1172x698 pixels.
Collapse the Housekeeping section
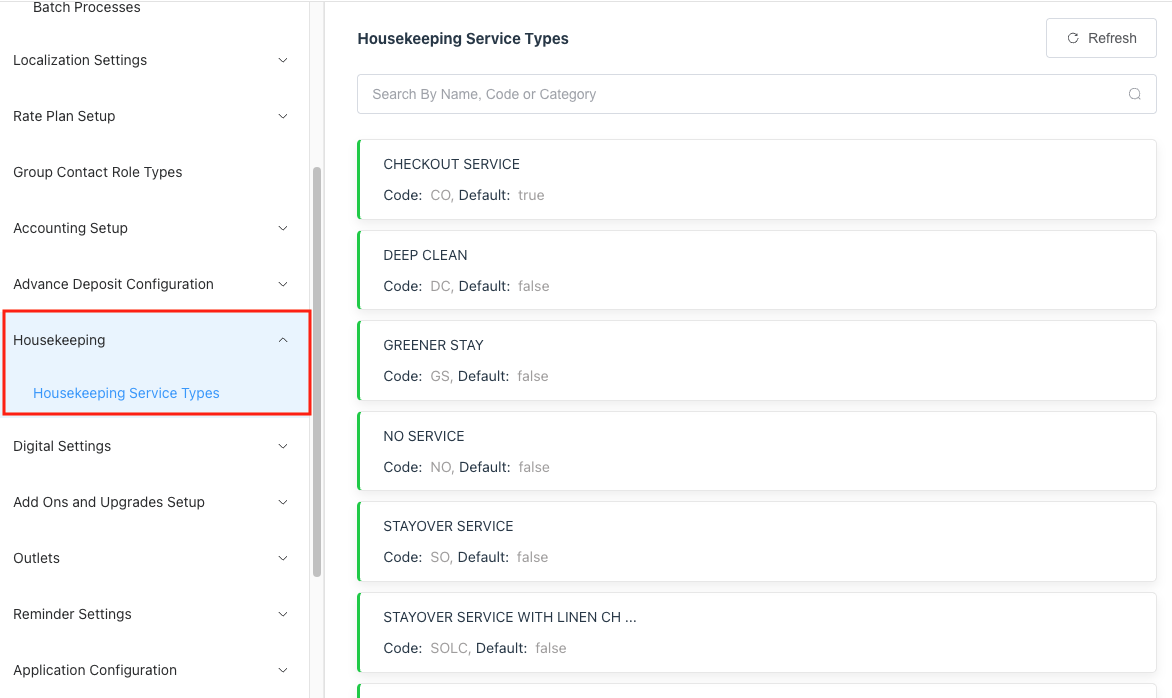[283, 340]
